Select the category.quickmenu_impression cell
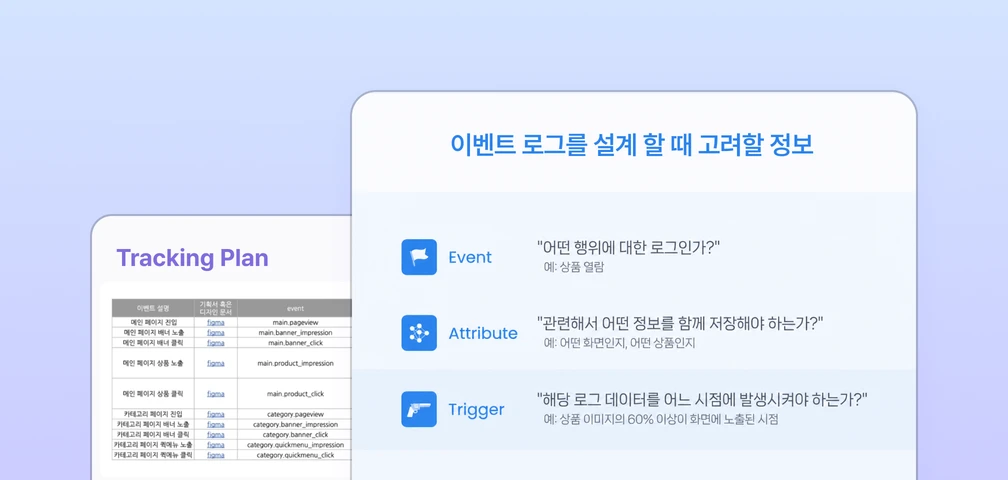Viewport: 1008px width, 480px height. point(295,445)
